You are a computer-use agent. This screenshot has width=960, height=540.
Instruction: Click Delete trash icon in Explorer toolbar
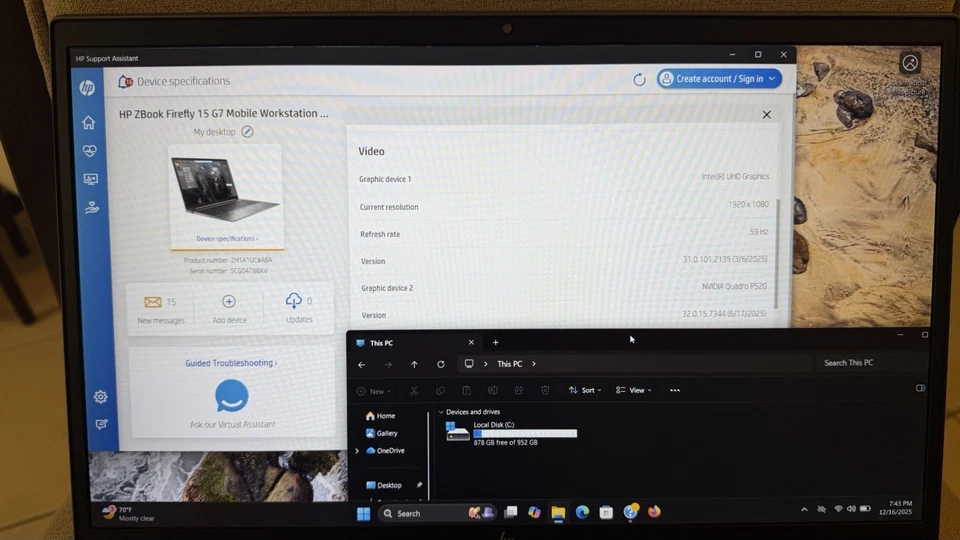coord(546,391)
